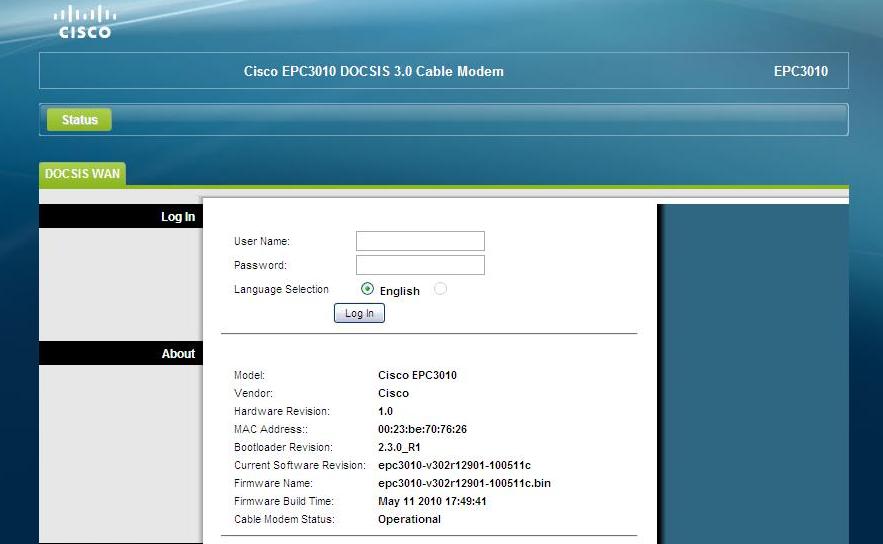Click the Model: label
The height and width of the screenshot is (544, 883).
coord(249,375)
